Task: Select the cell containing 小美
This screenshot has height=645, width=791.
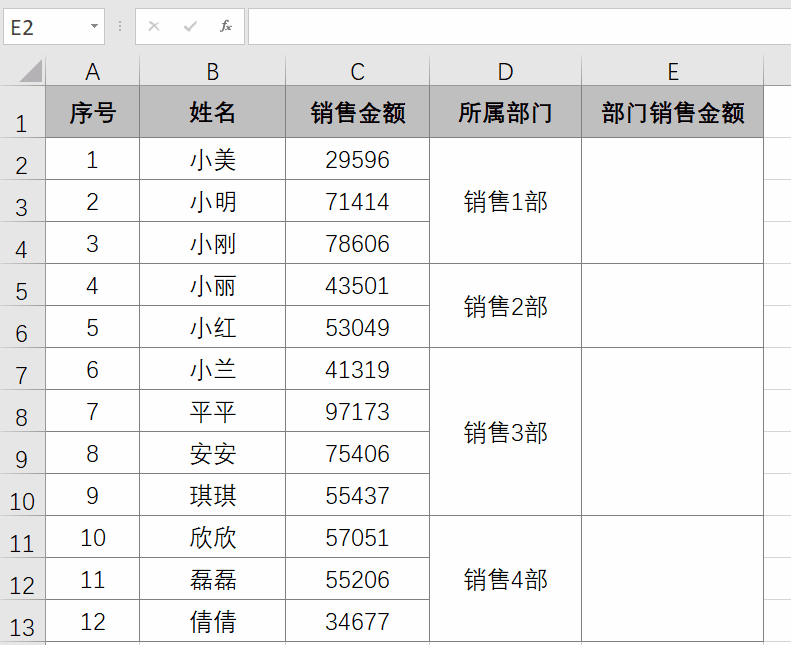Action: click(x=212, y=159)
